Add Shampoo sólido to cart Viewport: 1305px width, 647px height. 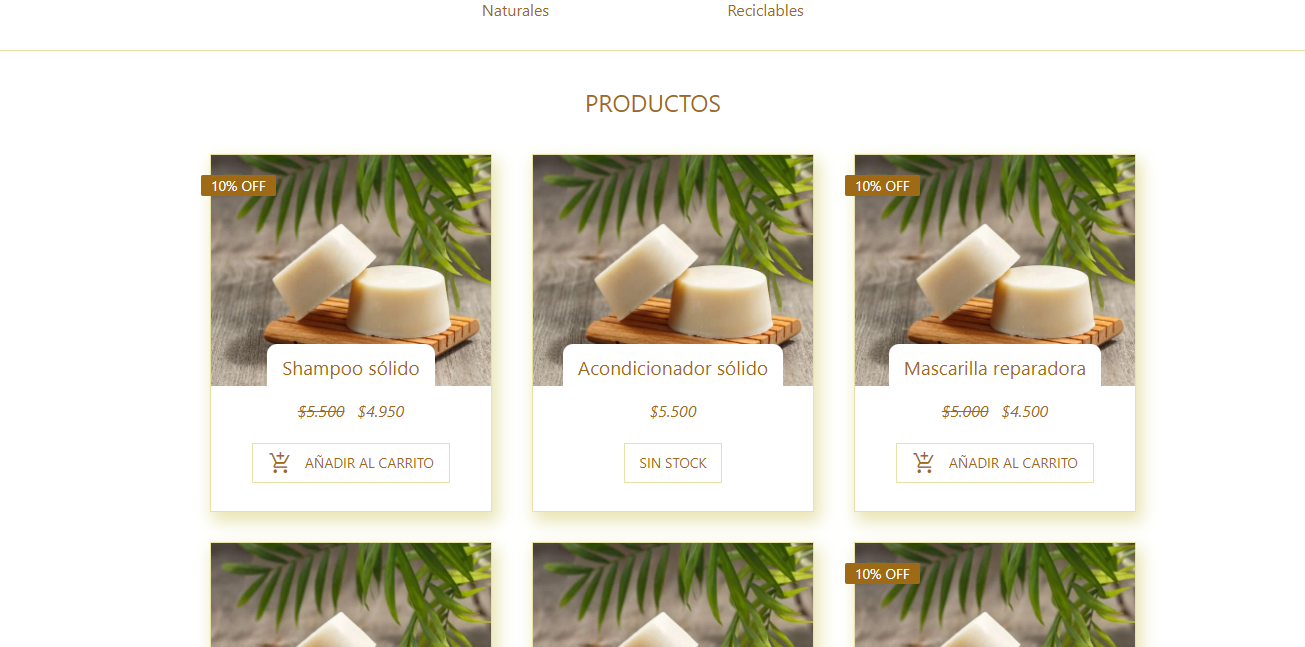(351, 463)
